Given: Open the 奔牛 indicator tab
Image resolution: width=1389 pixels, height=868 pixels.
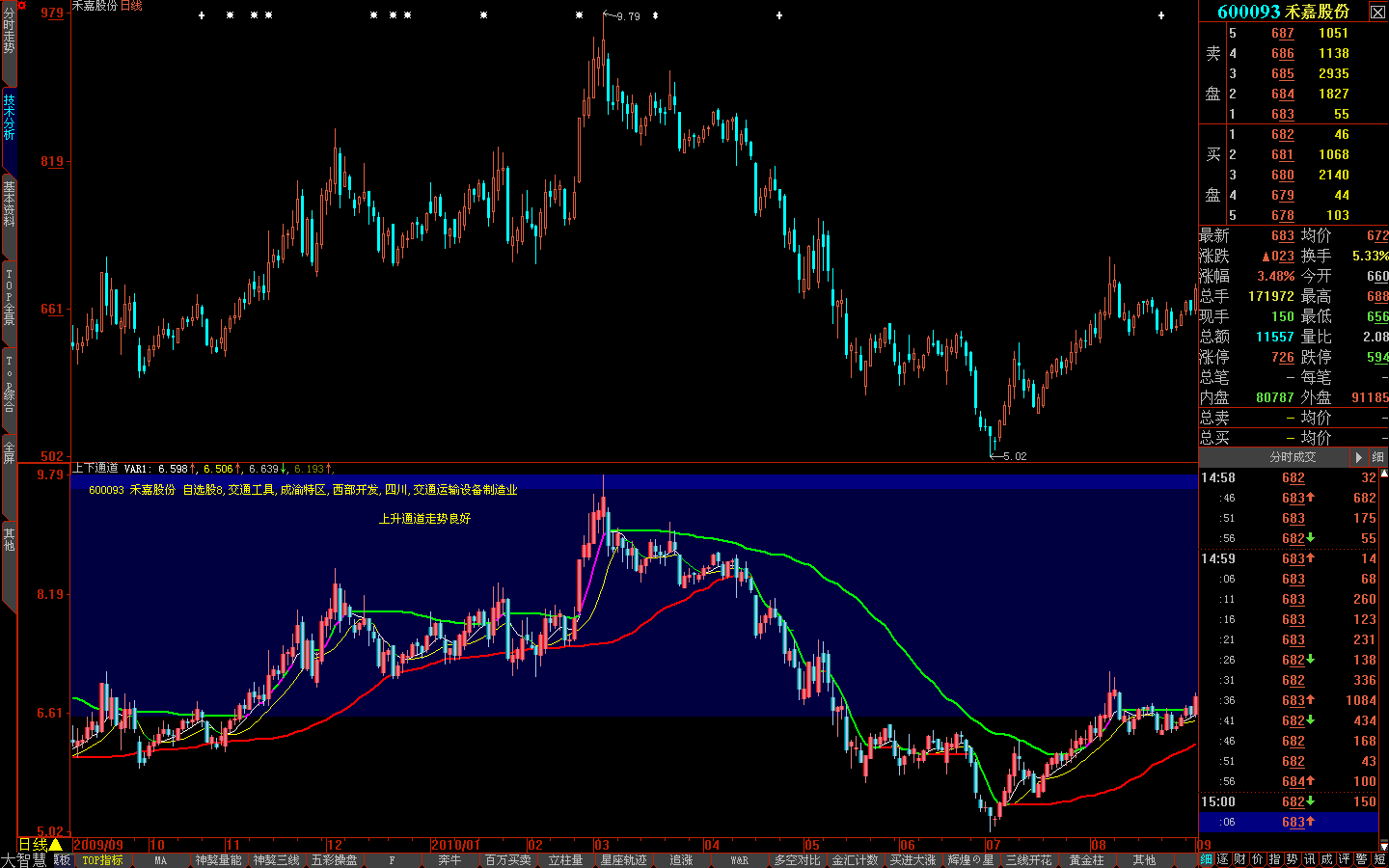Looking at the screenshot, I should pyautogui.click(x=449, y=860).
